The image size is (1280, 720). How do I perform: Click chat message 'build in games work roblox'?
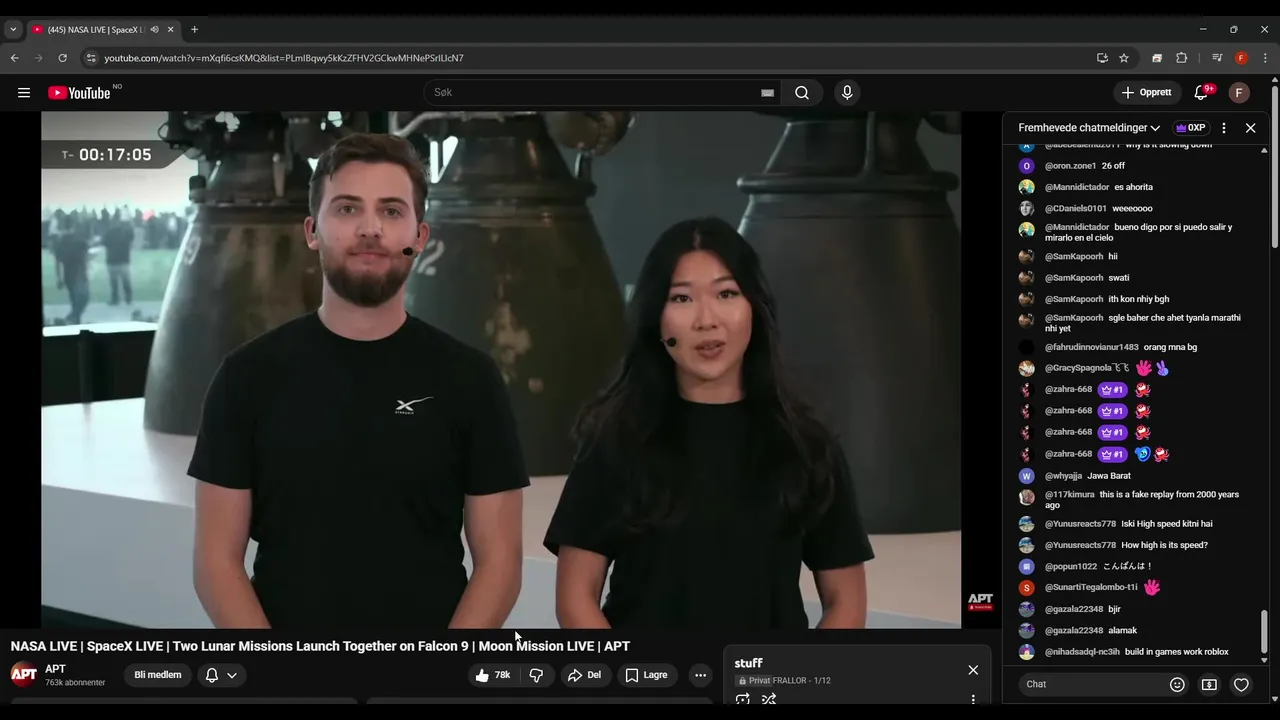pyautogui.click(x=1177, y=652)
